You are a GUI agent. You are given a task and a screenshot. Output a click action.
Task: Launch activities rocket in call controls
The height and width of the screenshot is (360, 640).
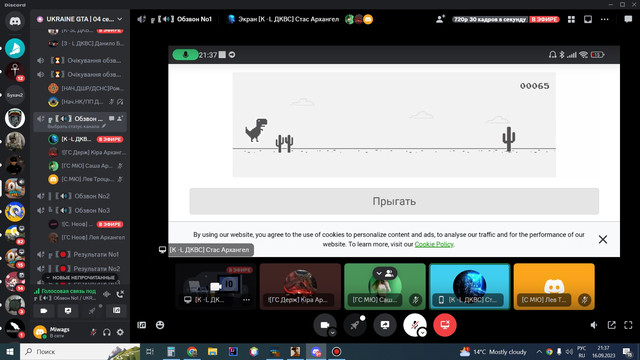[x=355, y=325]
